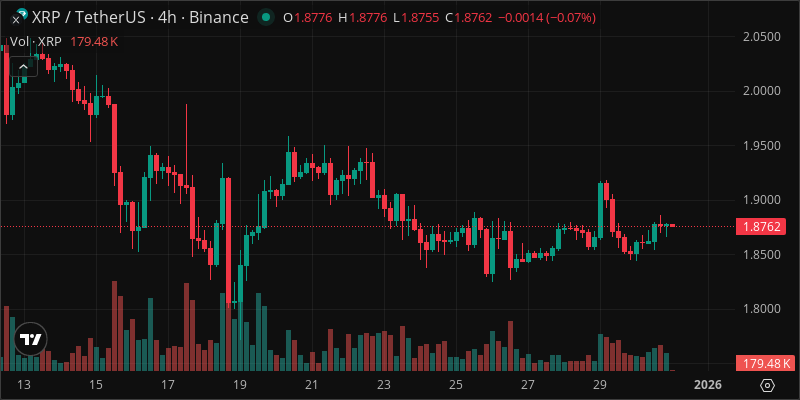
Task: Click the 2026 label on the time axis
Action: pos(708,384)
